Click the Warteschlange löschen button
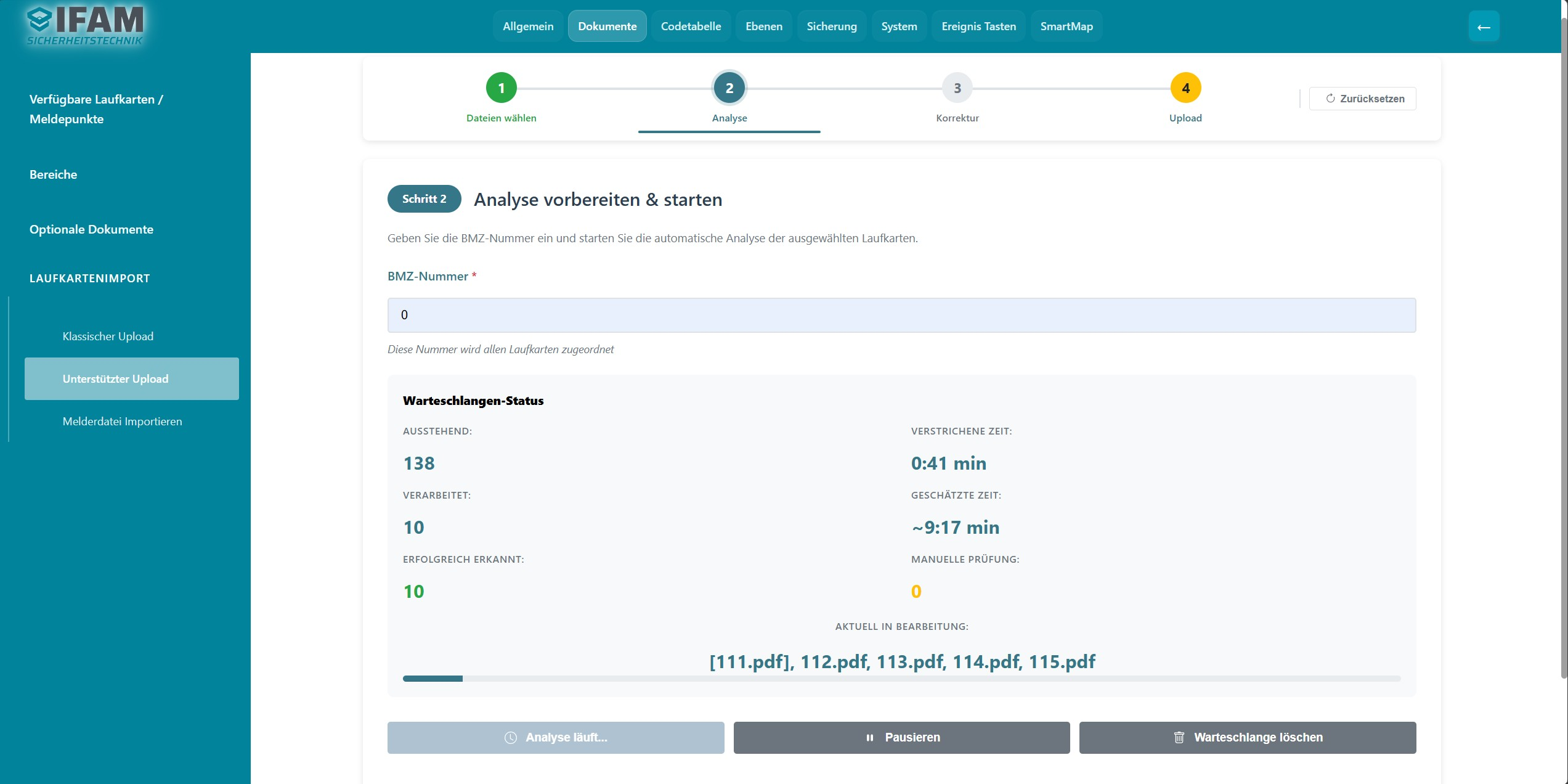 tap(1248, 738)
